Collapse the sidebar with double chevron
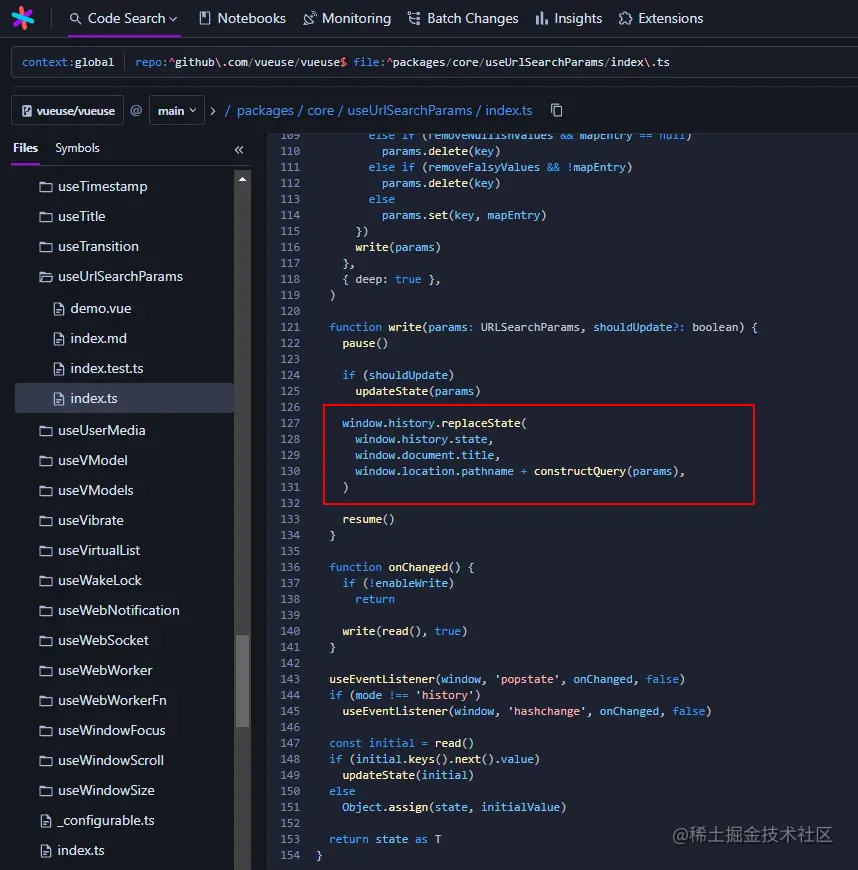Image resolution: width=858 pixels, height=870 pixels. click(239, 150)
